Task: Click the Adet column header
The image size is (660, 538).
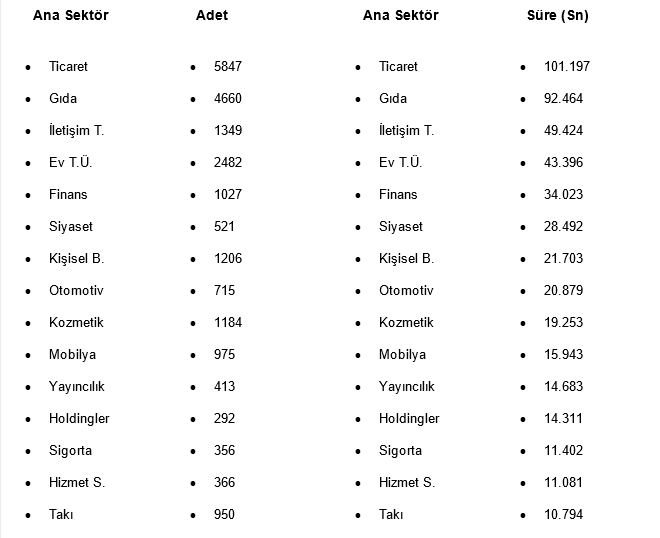Action: 212,15
